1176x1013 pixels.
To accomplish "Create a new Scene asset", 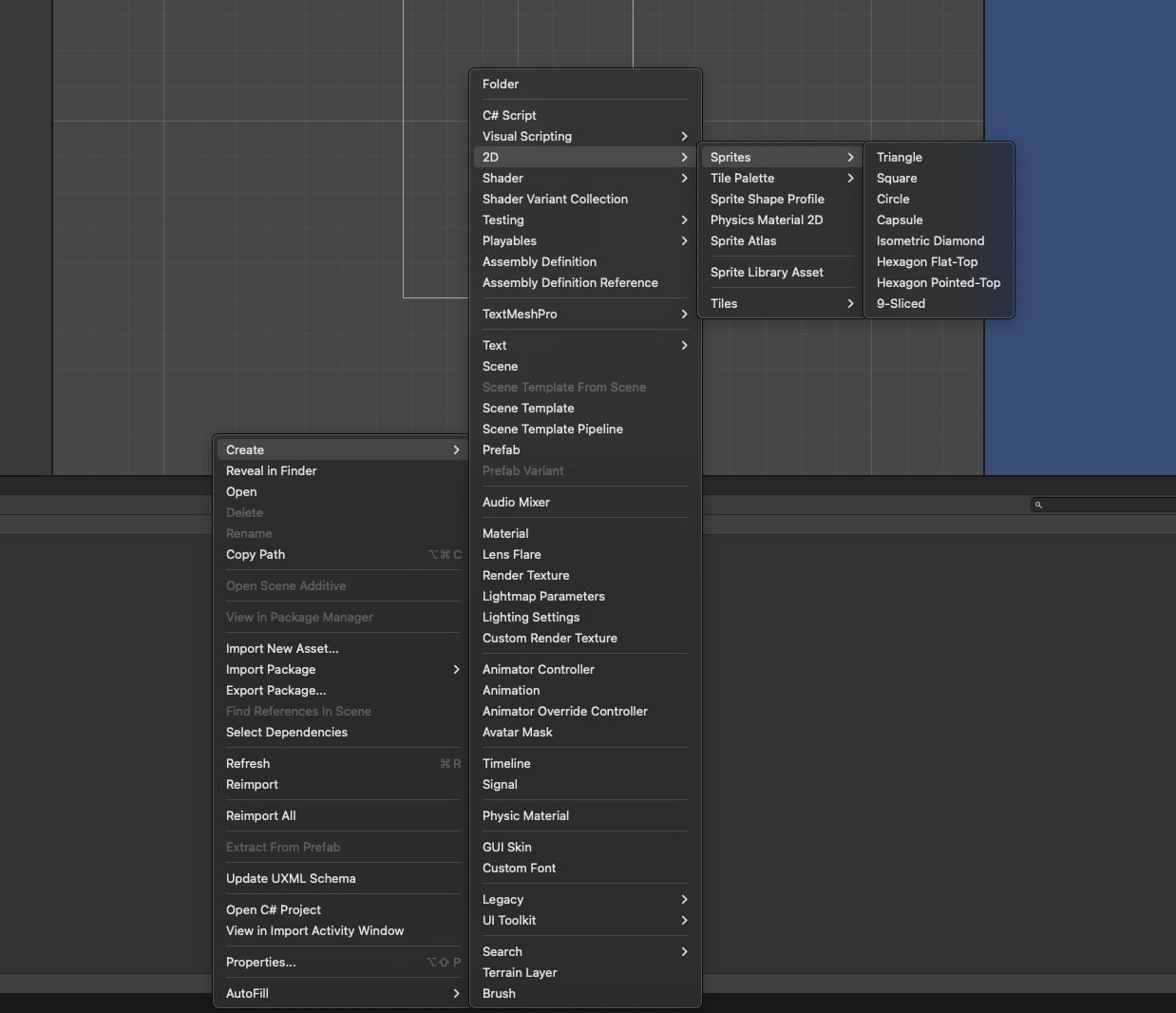I will pos(585,366).
